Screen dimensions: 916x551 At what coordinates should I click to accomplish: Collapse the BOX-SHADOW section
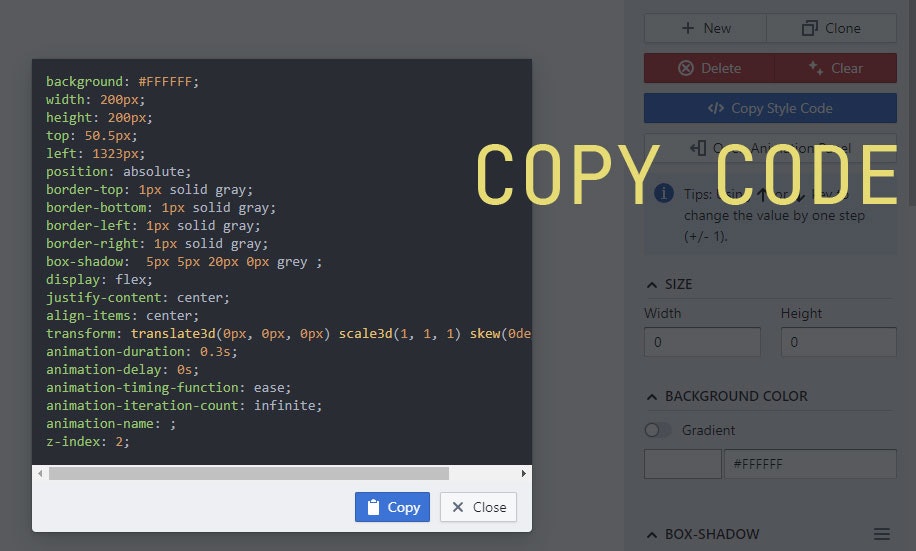coord(652,535)
